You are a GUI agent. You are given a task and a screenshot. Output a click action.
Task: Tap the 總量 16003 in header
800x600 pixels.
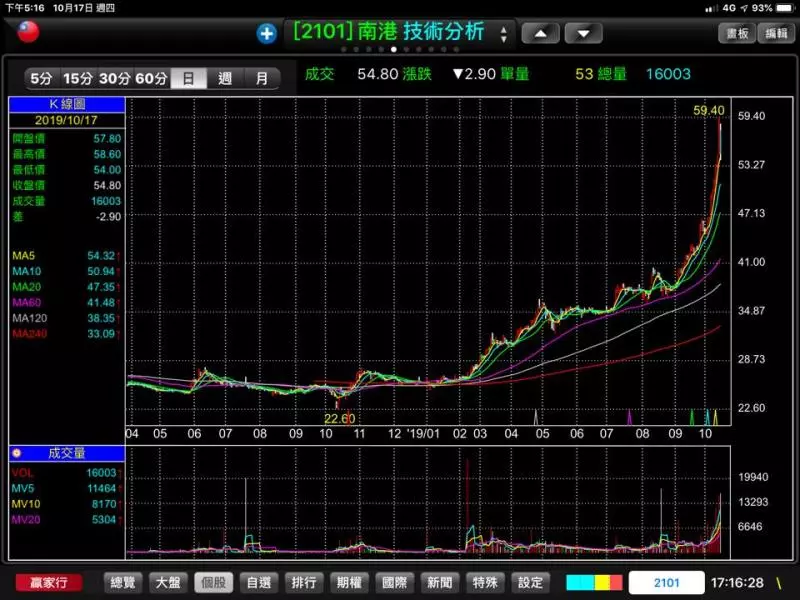pos(668,74)
